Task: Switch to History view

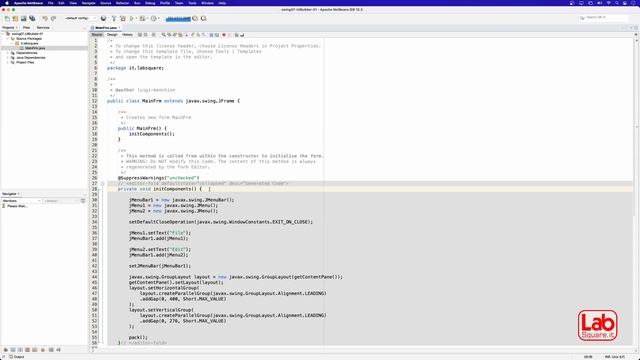Action: pos(127,35)
